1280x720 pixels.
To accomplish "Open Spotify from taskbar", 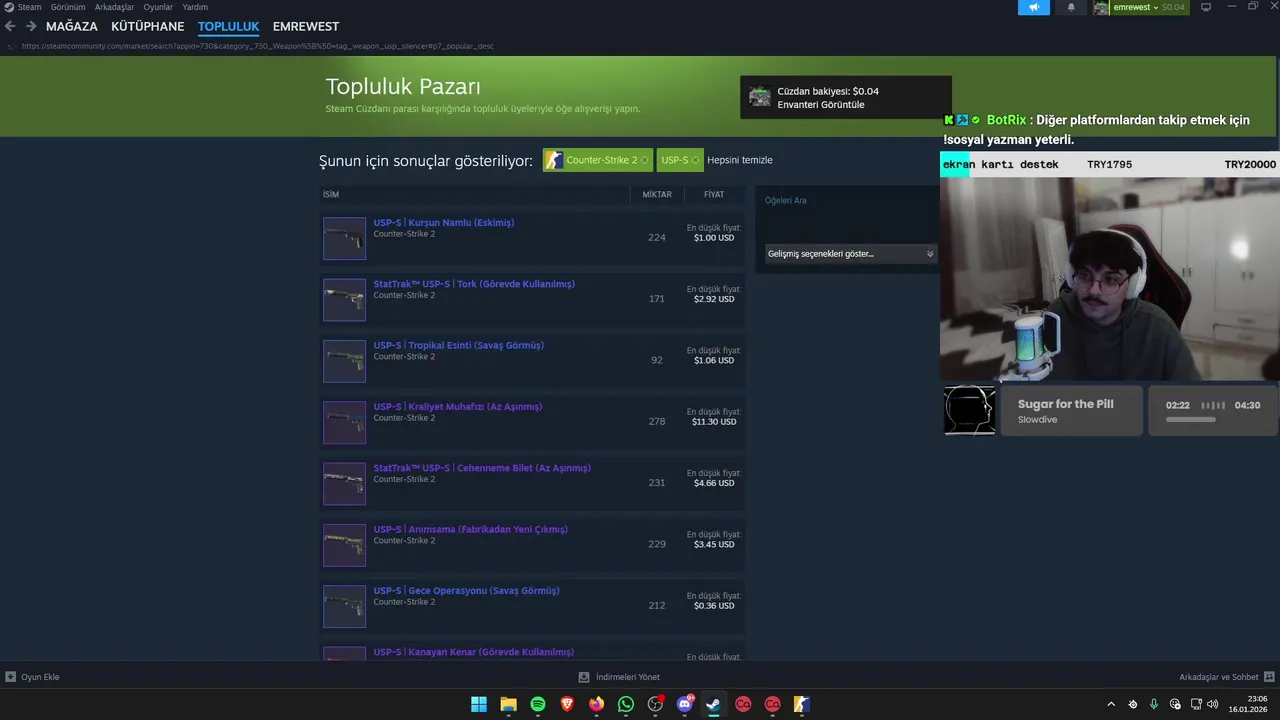I will 538,704.
